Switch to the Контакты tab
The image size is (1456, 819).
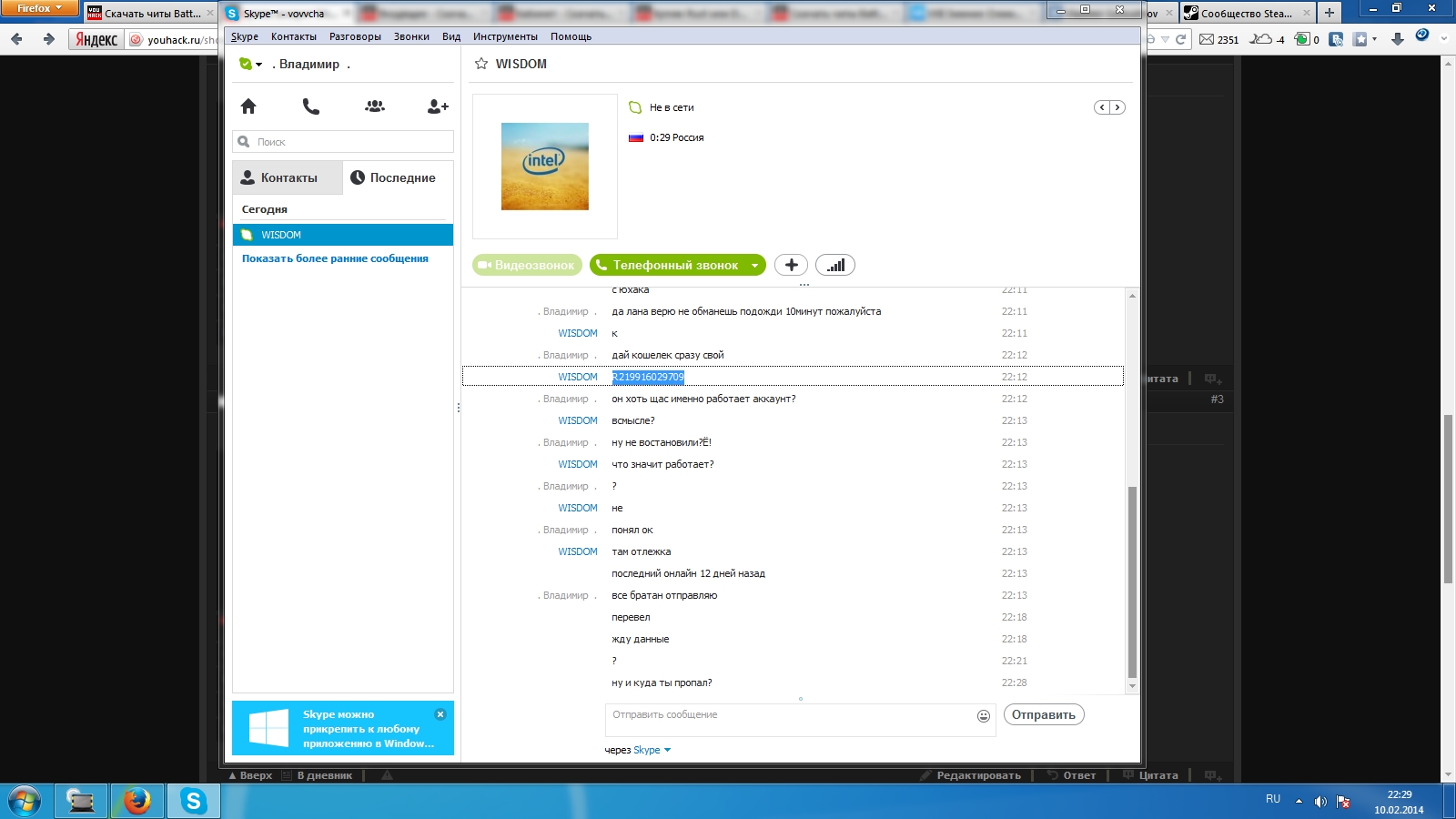click(288, 177)
